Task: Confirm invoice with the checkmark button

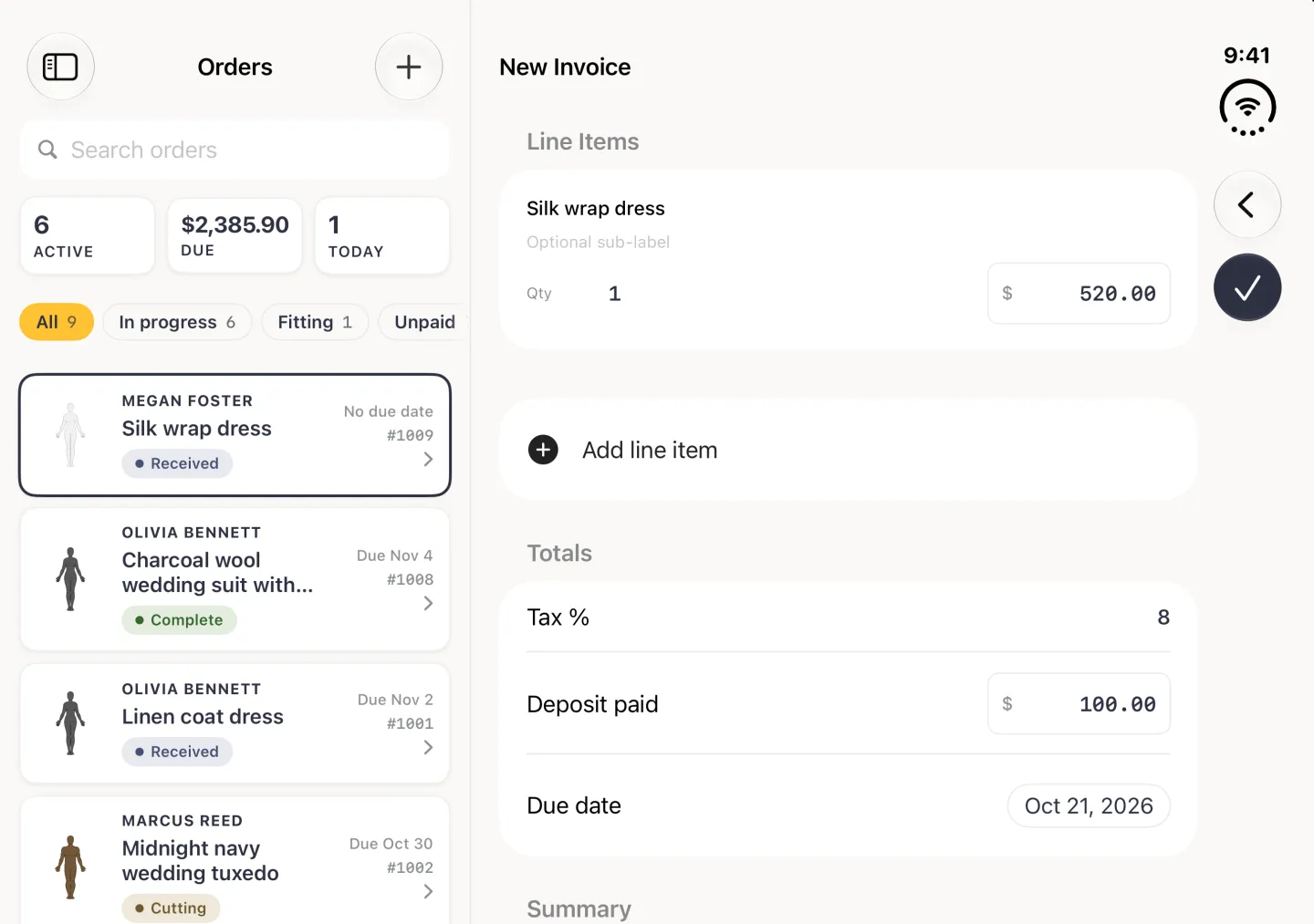Action: point(1246,287)
